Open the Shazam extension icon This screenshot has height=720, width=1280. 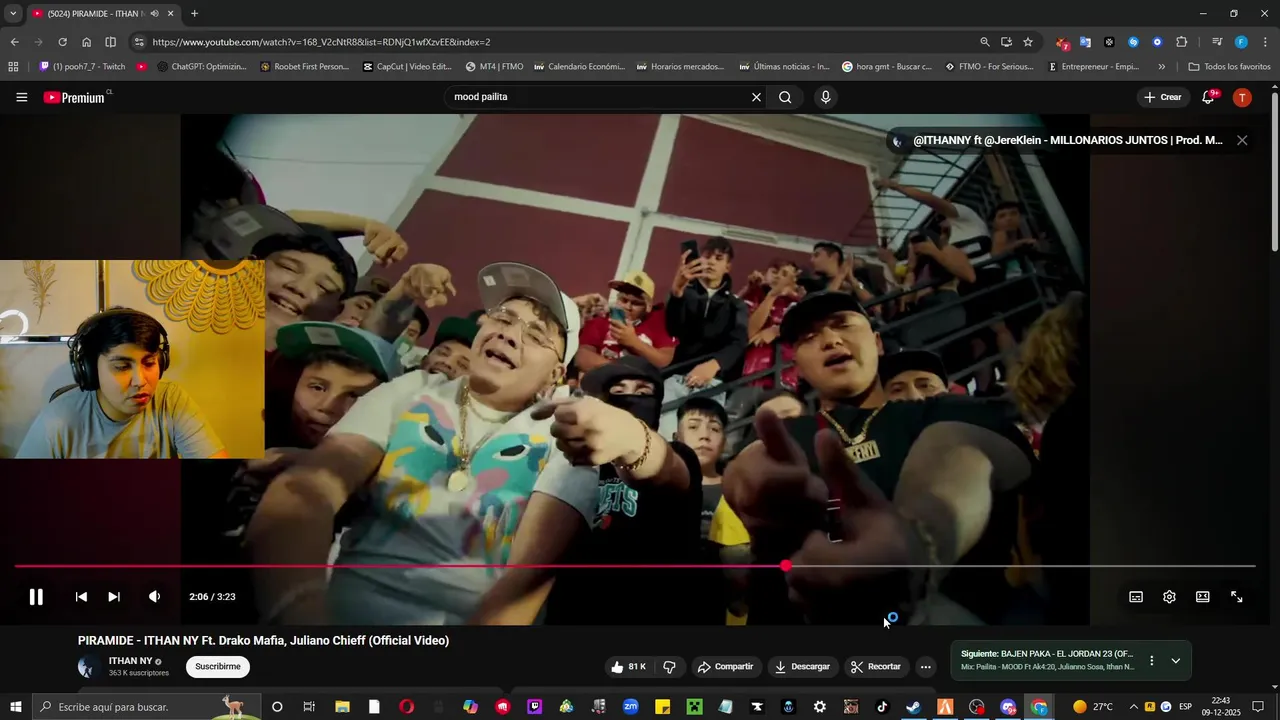point(1133,42)
